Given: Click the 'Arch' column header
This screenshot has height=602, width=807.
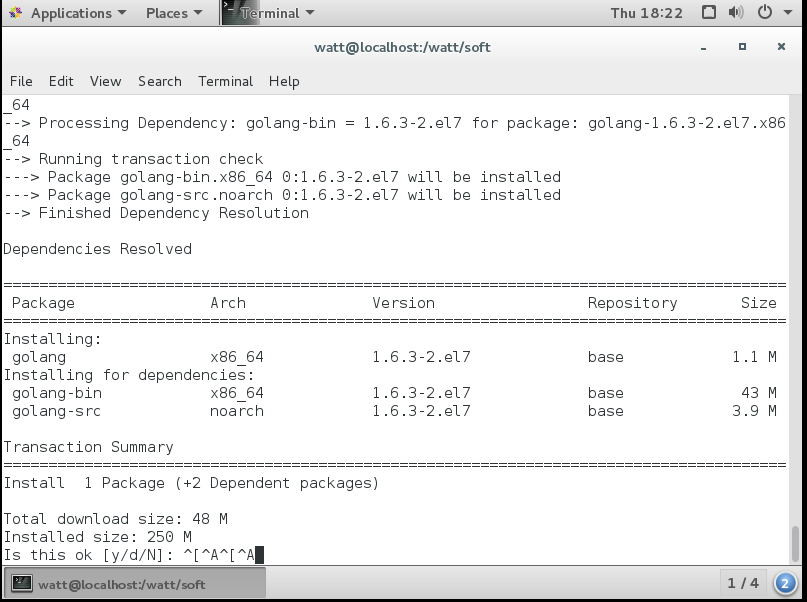Looking at the screenshot, I should point(227,303).
